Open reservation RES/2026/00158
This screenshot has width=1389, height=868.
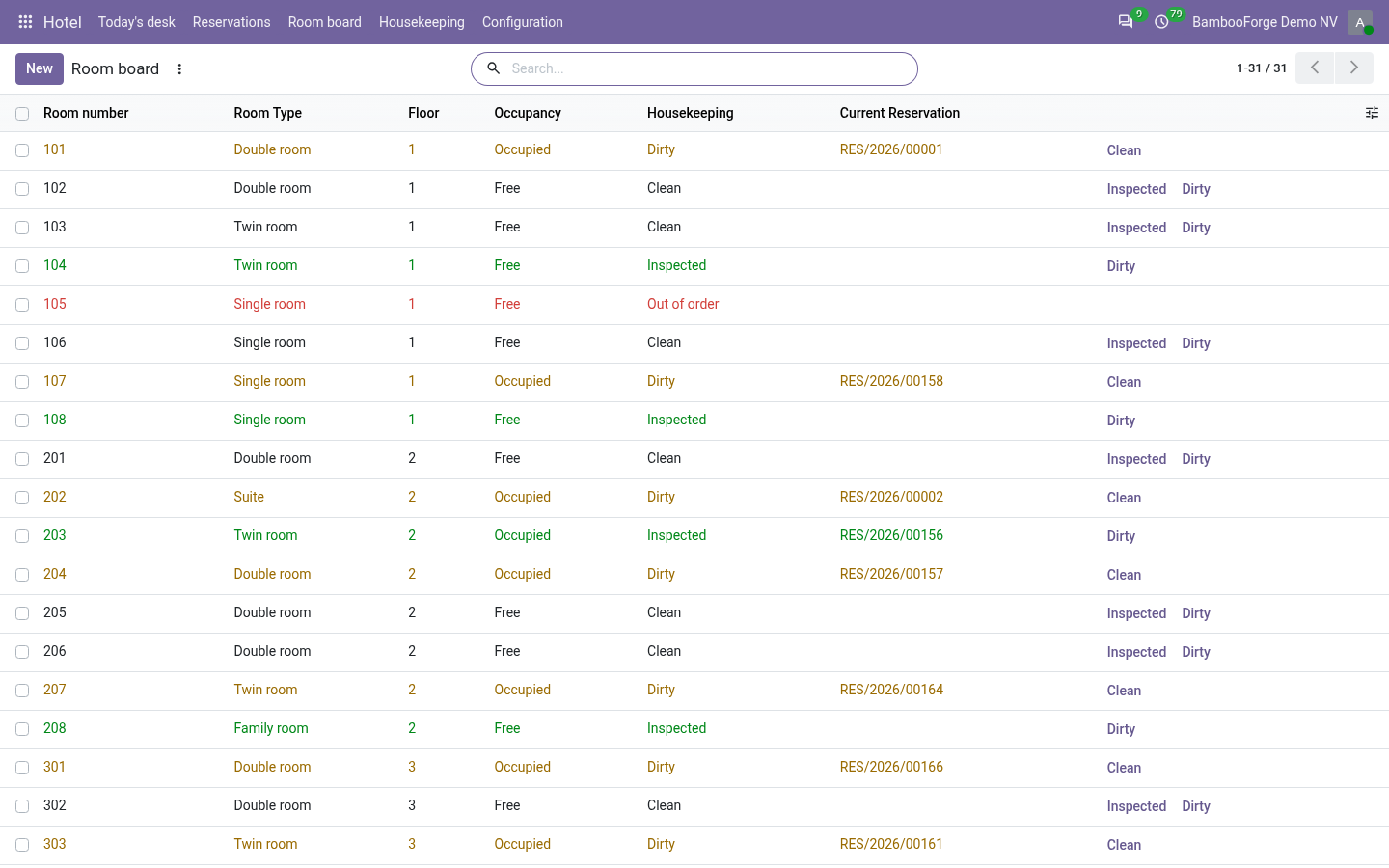click(891, 381)
